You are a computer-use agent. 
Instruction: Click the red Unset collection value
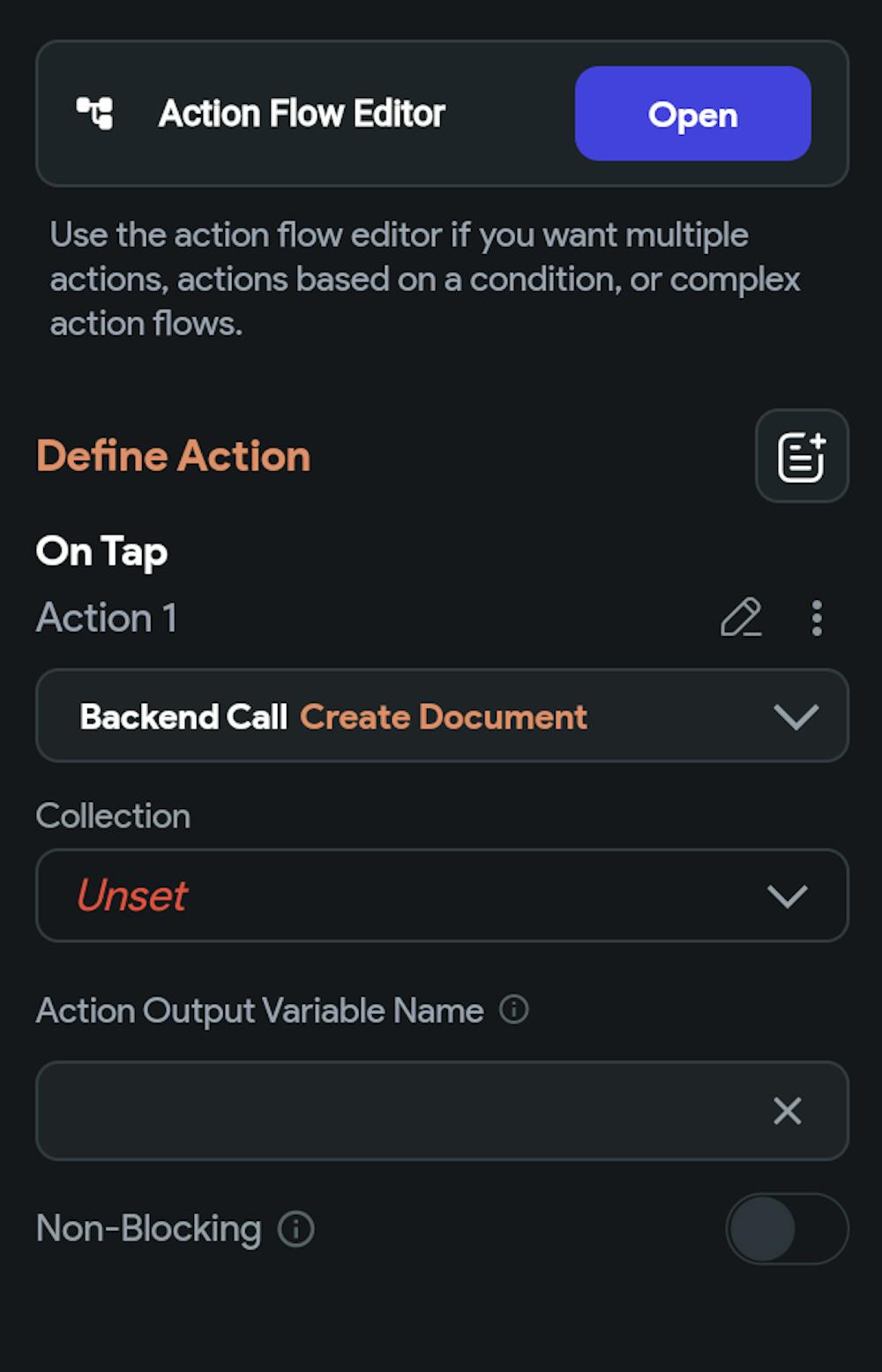[x=132, y=896]
